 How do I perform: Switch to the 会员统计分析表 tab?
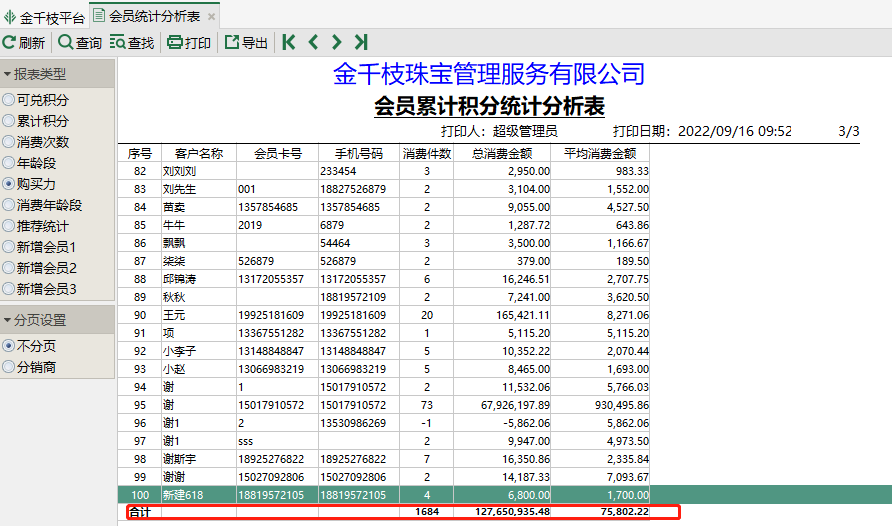[155, 16]
